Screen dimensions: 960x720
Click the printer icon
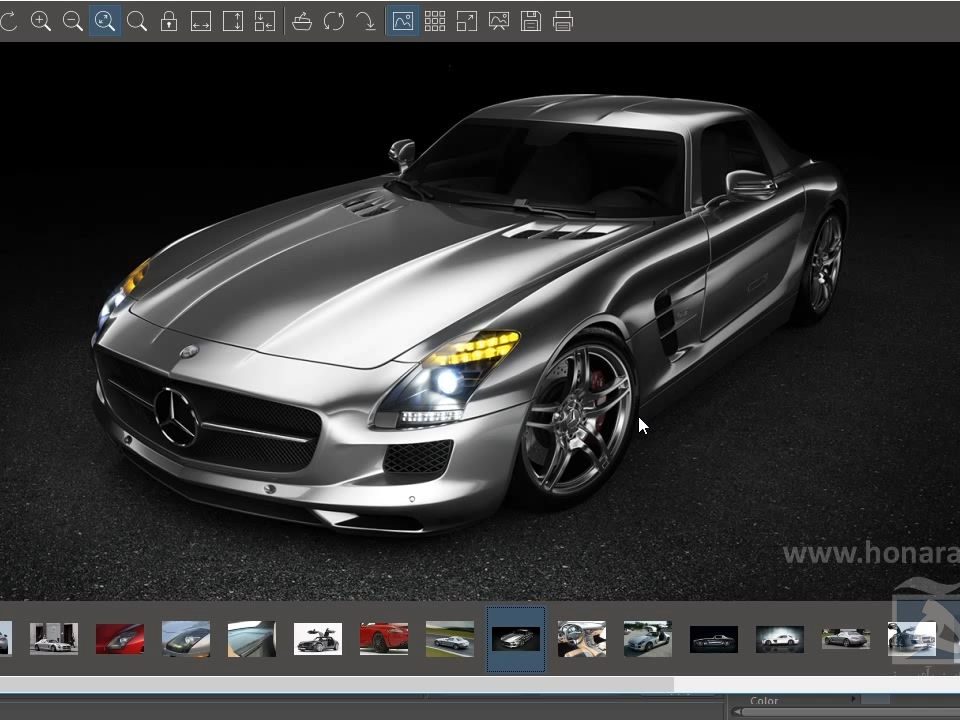(x=563, y=21)
